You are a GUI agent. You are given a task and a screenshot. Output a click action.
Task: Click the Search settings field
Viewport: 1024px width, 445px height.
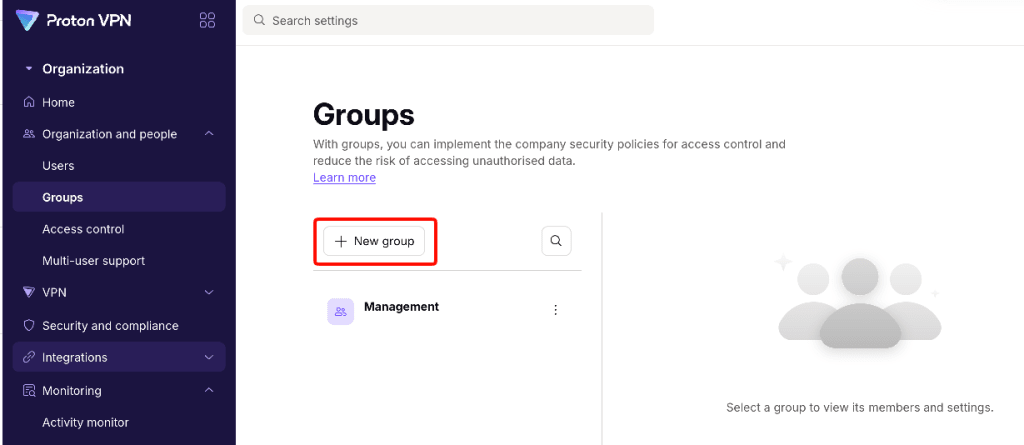[x=448, y=20]
